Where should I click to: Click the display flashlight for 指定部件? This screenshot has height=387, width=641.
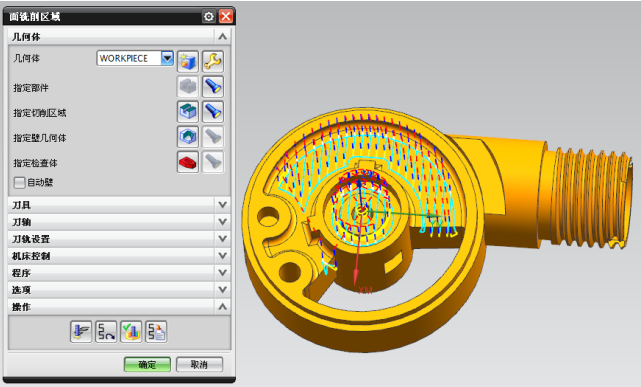coord(213,87)
